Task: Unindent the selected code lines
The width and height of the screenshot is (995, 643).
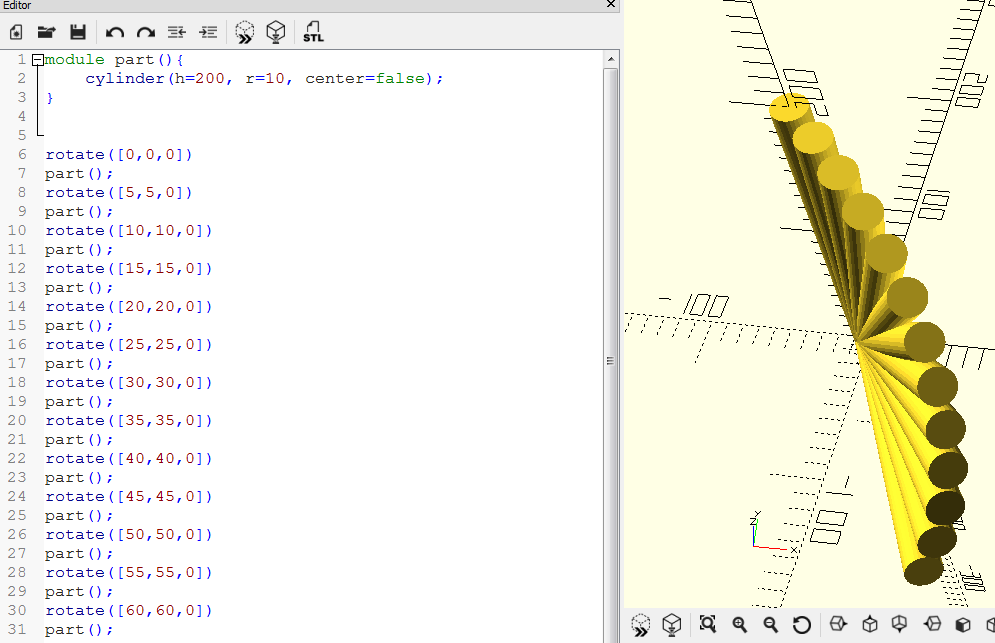Action: tap(176, 33)
